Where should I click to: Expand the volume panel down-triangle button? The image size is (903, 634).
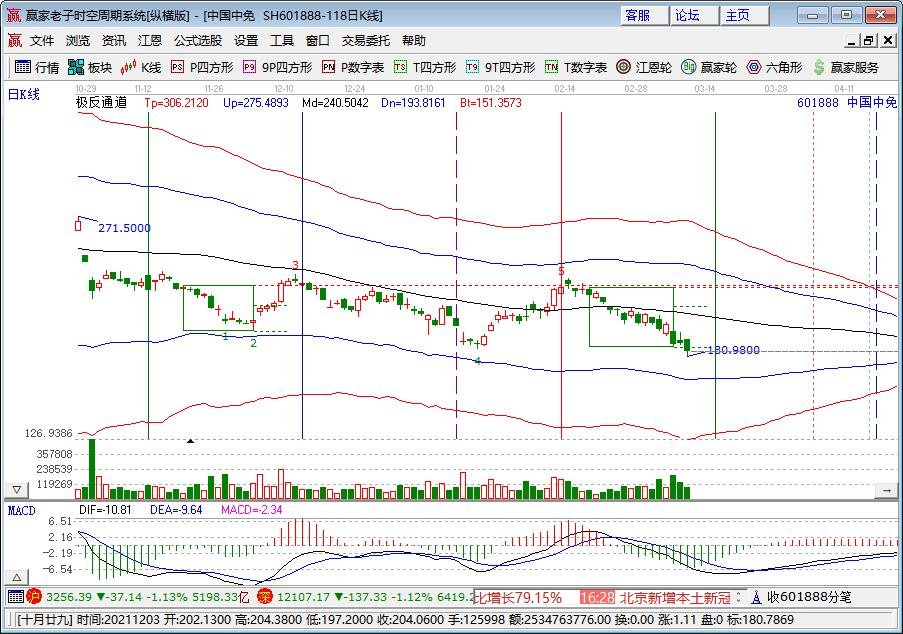[17, 490]
